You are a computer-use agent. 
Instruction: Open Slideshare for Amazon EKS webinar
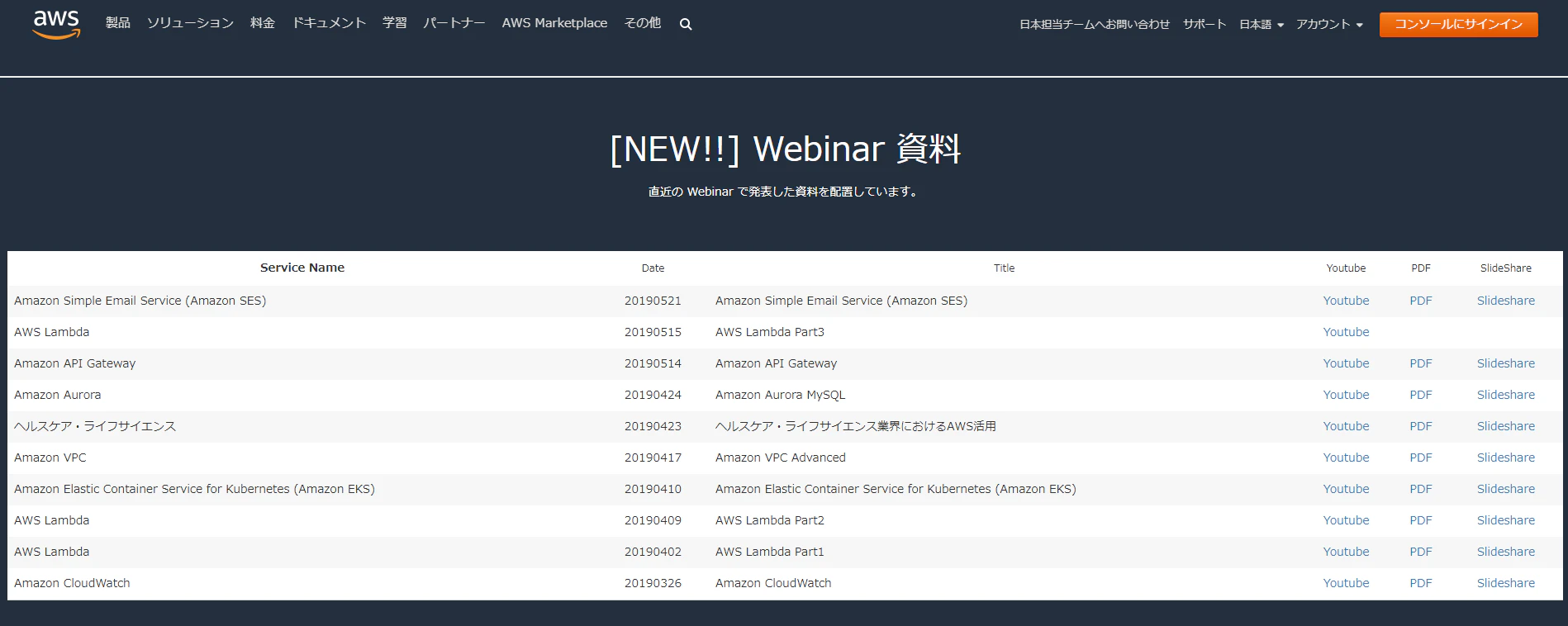pyautogui.click(x=1506, y=489)
